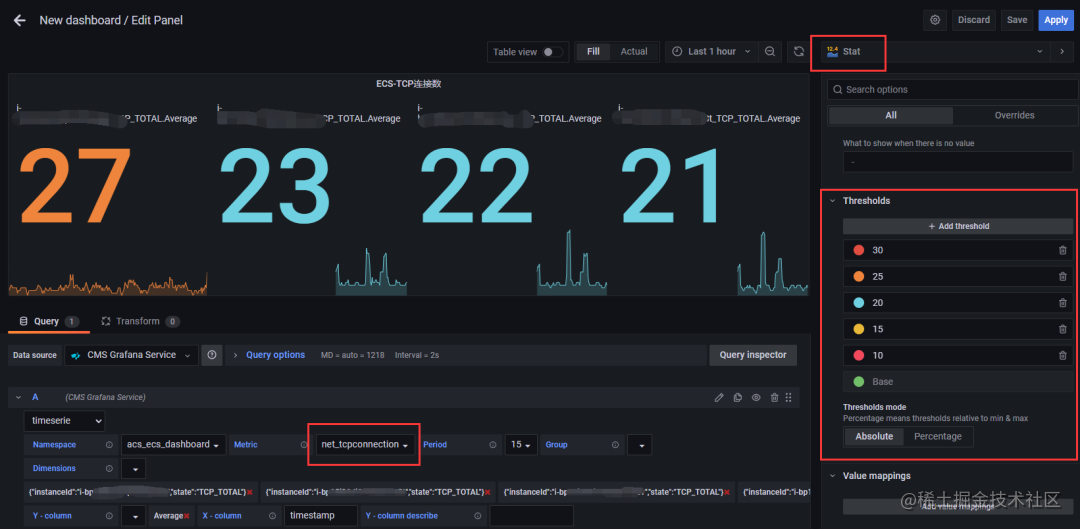Click the info icon next to Namespace

pyautogui.click(x=109, y=445)
